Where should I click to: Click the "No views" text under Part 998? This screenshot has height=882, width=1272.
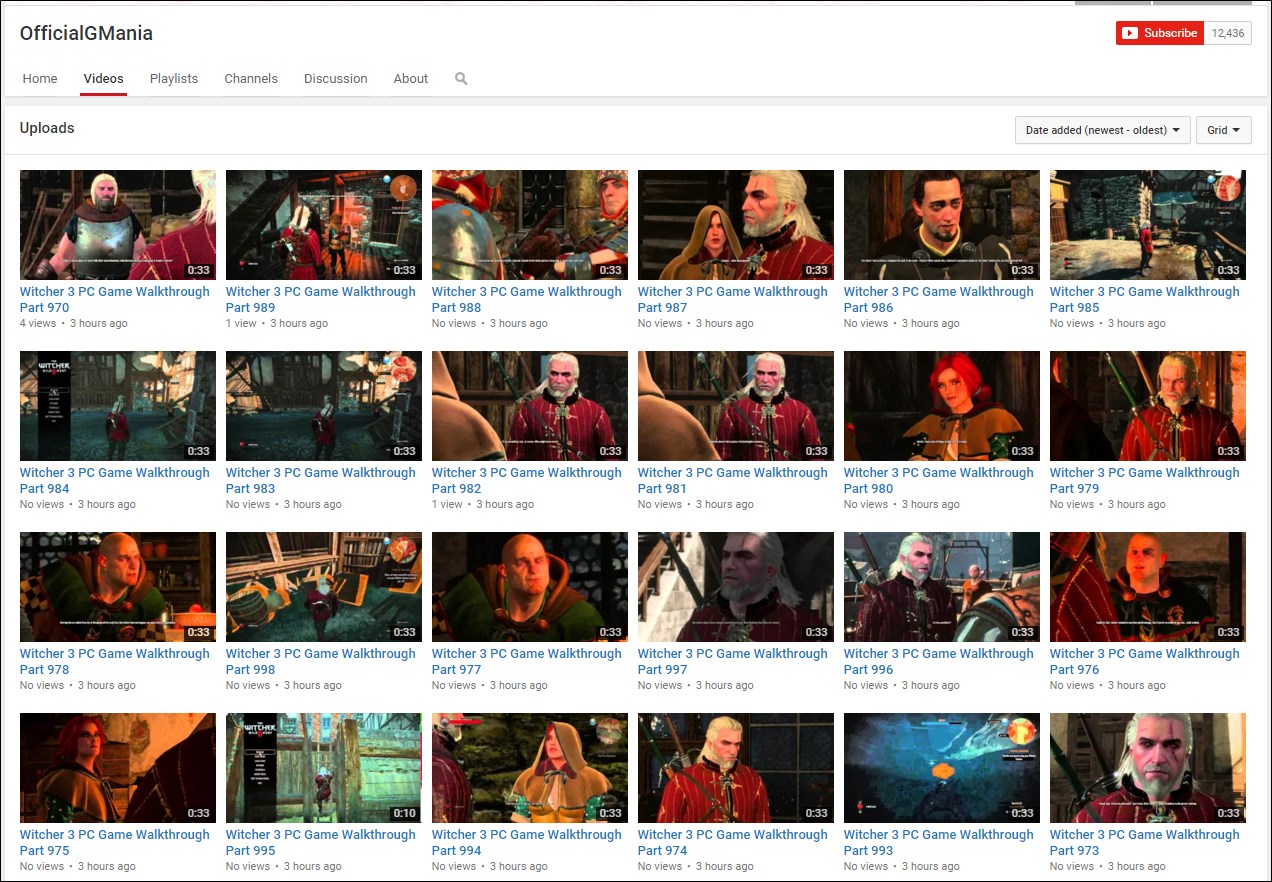[x=248, y=686]
